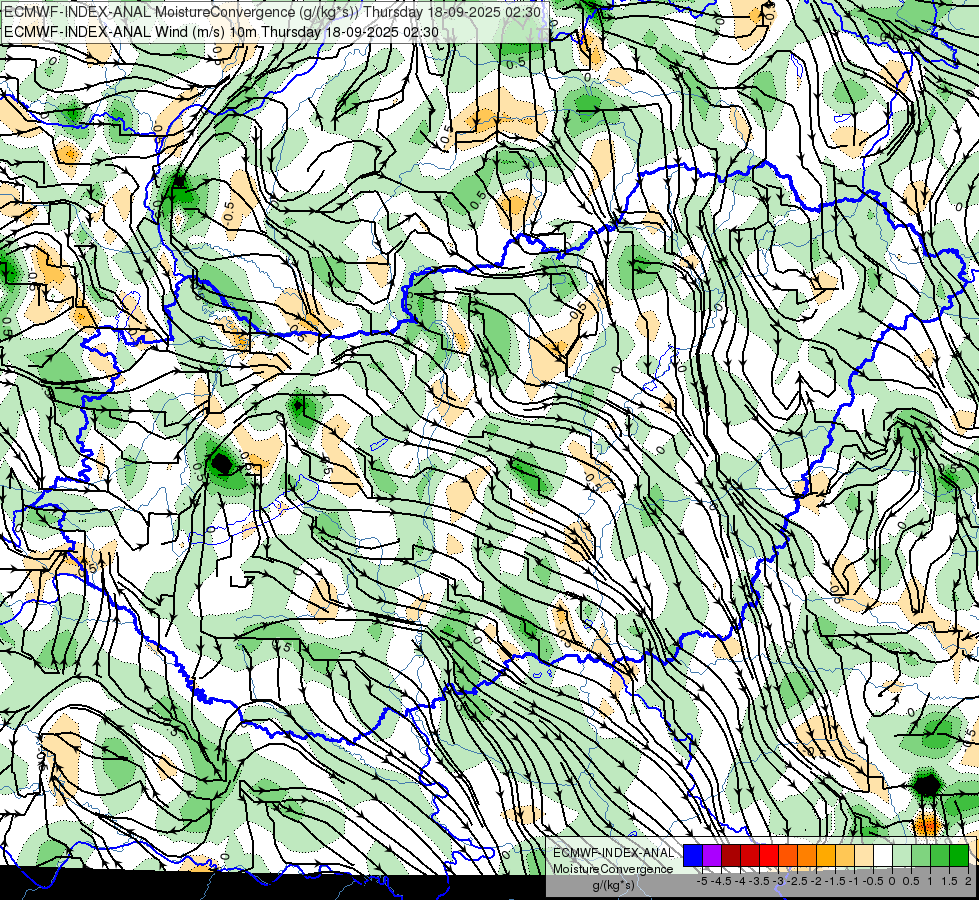This screenshot has height=900, width=979.
Task: Click the -1.5 tick label in legend
Action: pos(835,881)
